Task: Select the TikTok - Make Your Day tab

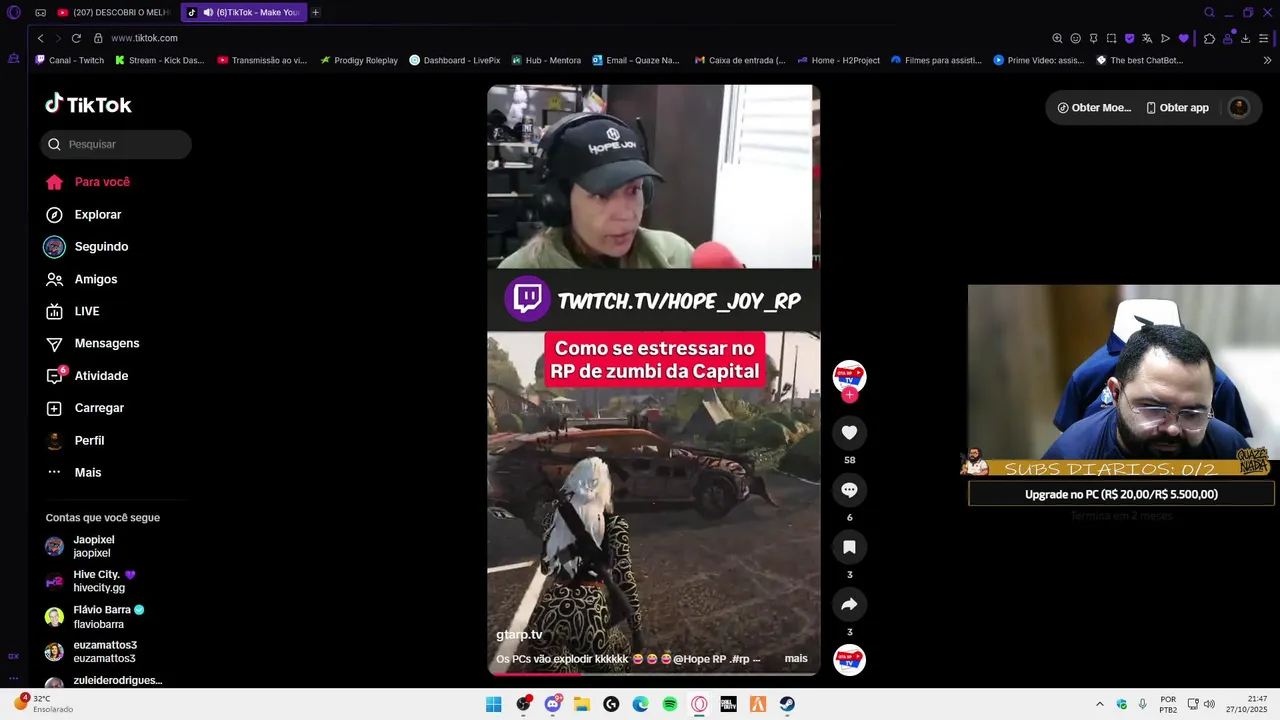Action: 244,12
